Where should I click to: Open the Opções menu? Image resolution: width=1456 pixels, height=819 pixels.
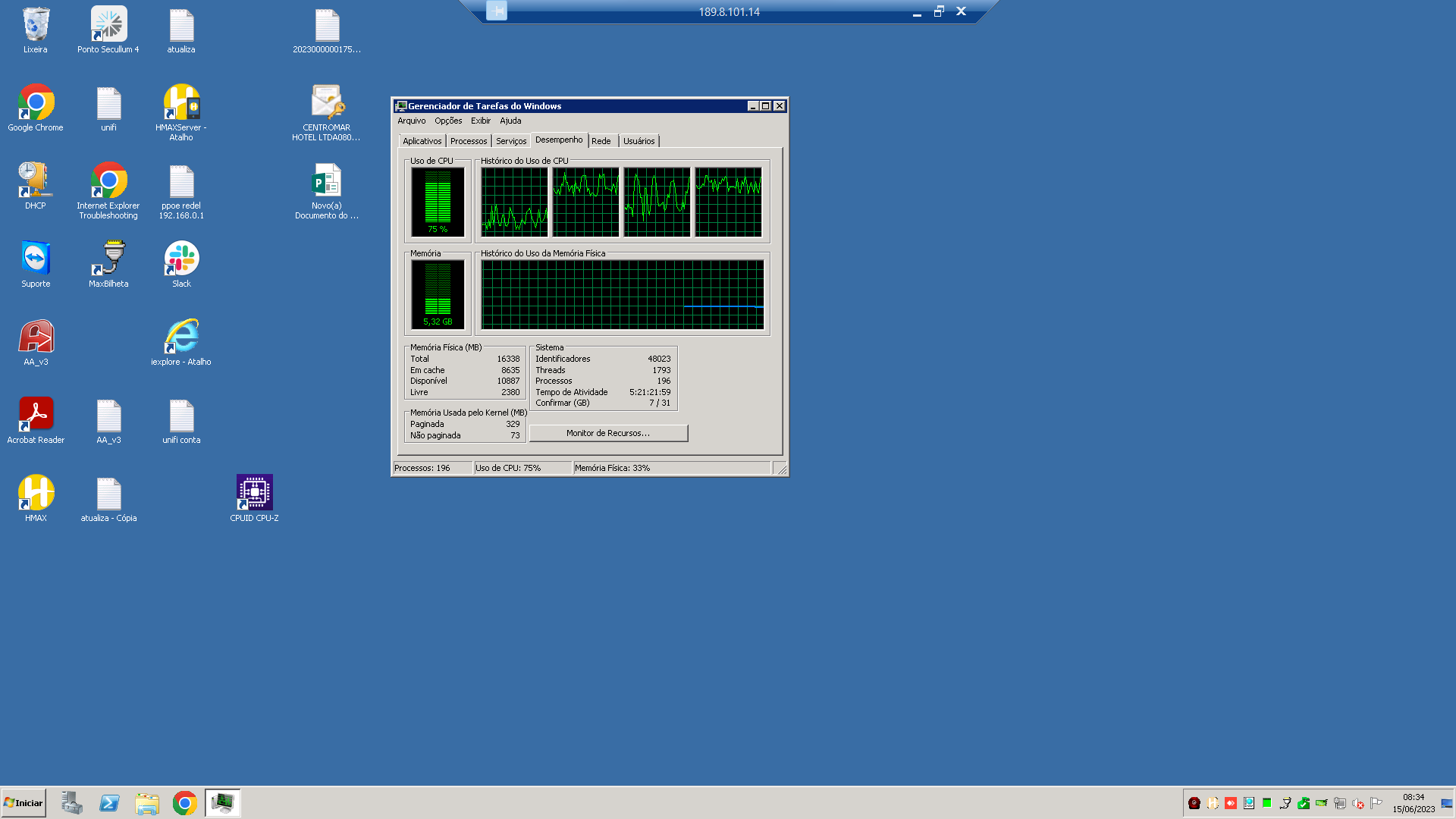click(x=447, y=121)
